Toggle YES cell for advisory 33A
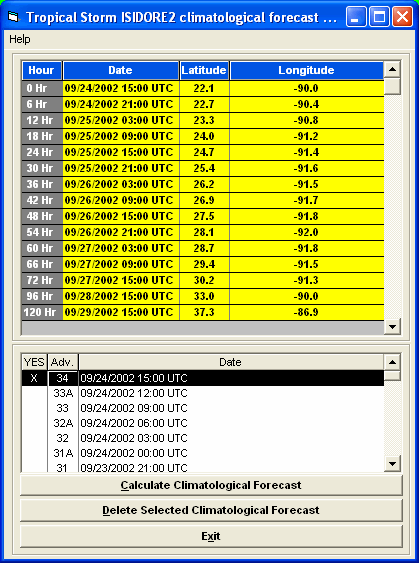The image size is (419, 563). (x=34, y=393)
